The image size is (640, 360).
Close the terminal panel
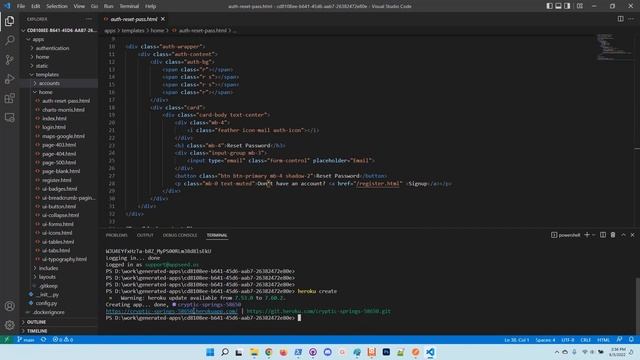[x=632, y=235]
